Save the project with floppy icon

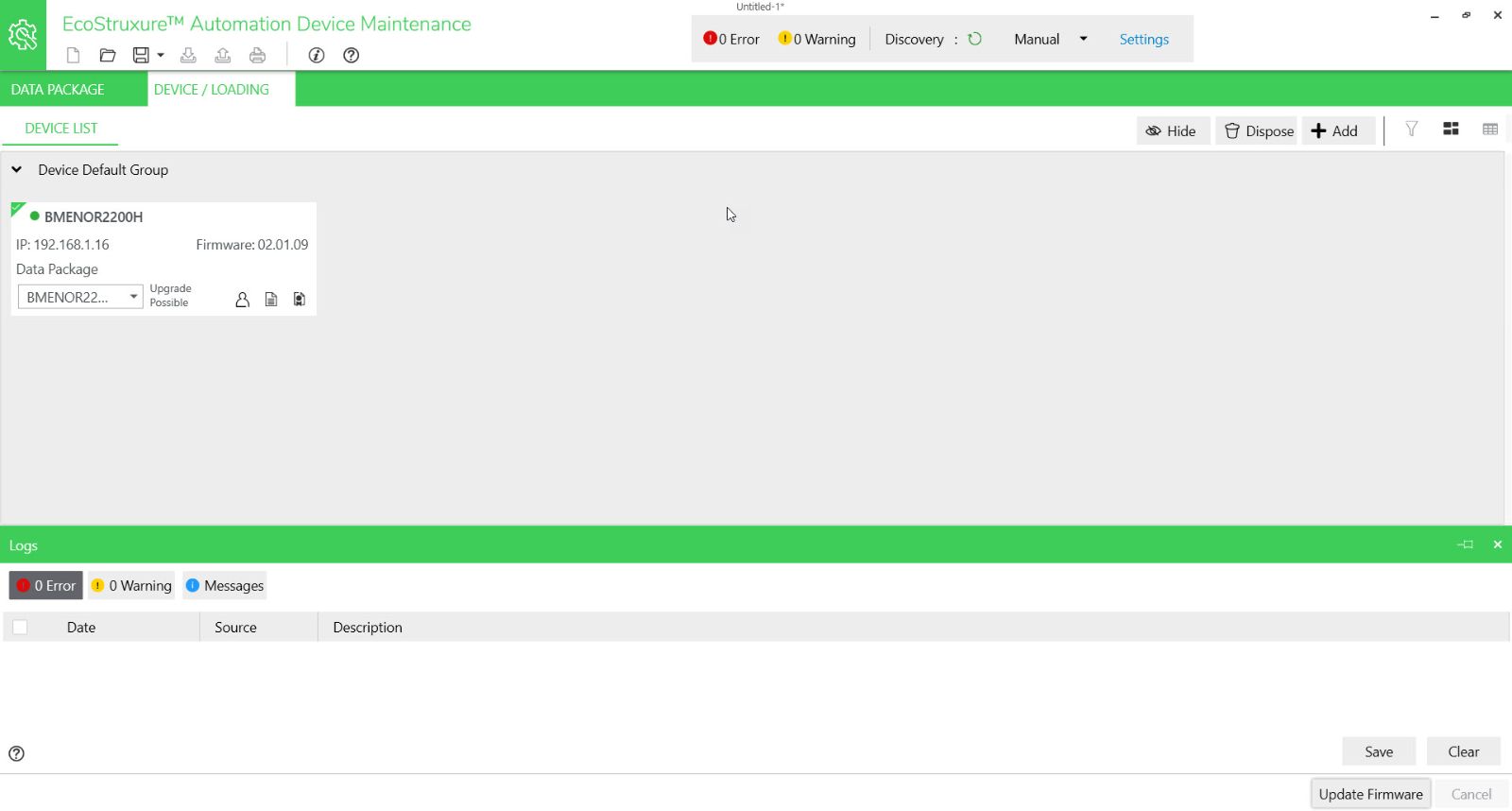141,55
